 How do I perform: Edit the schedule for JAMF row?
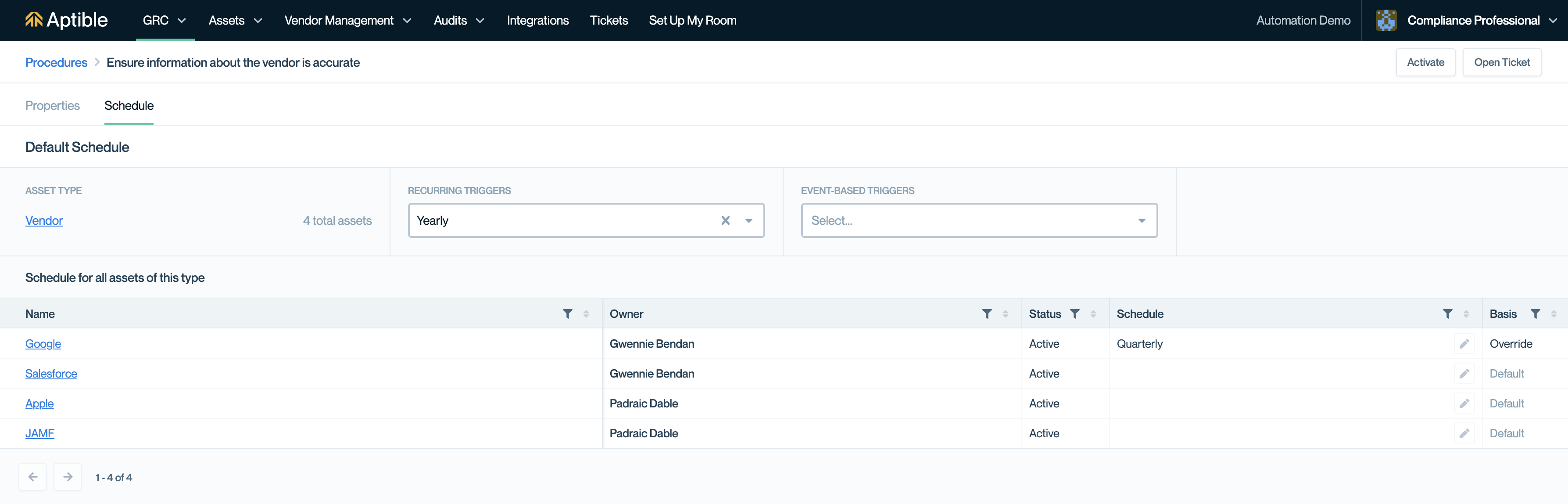point(1464,433)
